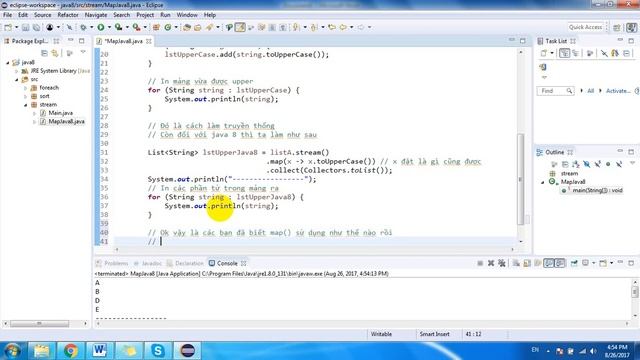Toggle Hide Fields in Outline toolbar
Image resolution: width=640 pixels, height=360 pixels.
[x=587, y=164]
